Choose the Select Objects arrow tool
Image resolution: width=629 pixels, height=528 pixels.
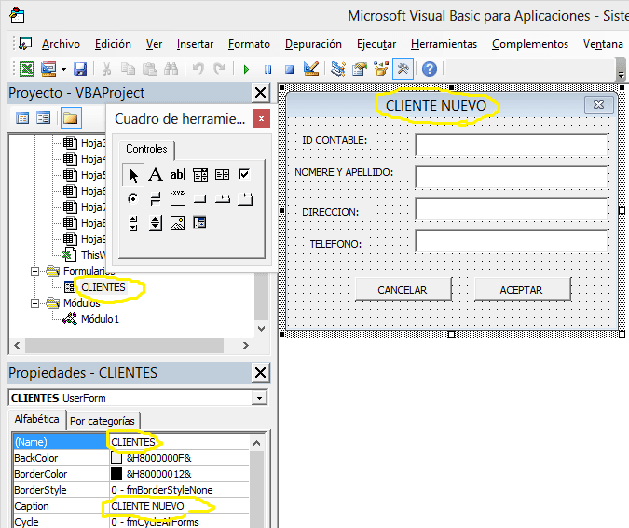click(133, 175)
